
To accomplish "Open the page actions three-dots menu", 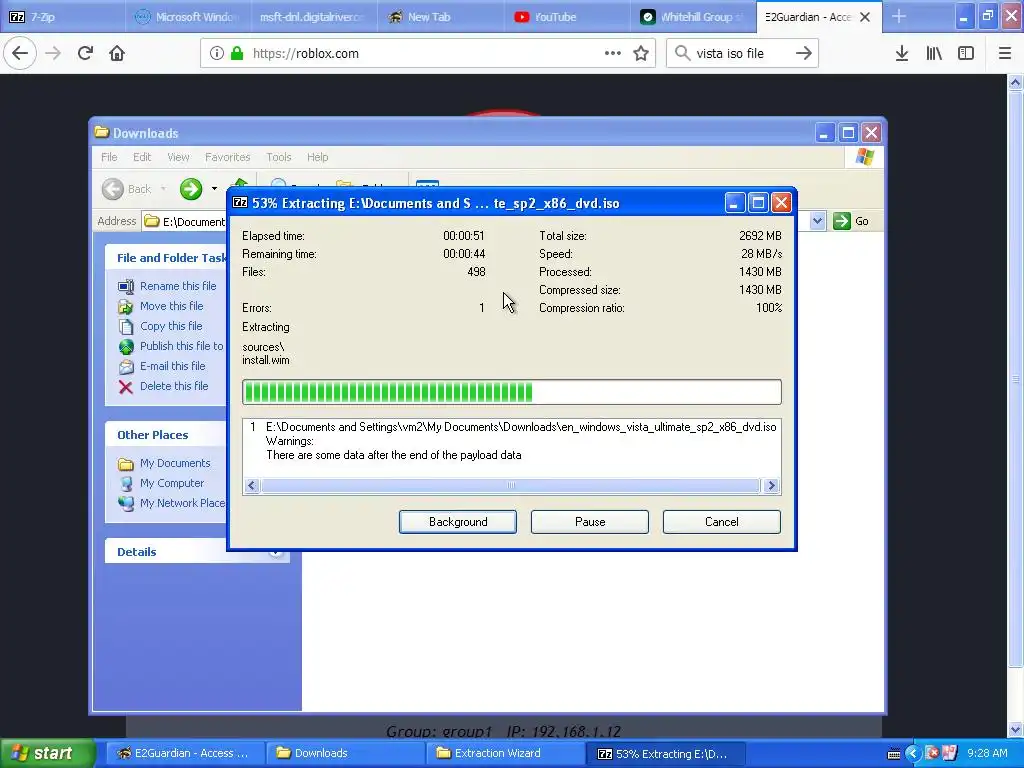I will [613, 53].
